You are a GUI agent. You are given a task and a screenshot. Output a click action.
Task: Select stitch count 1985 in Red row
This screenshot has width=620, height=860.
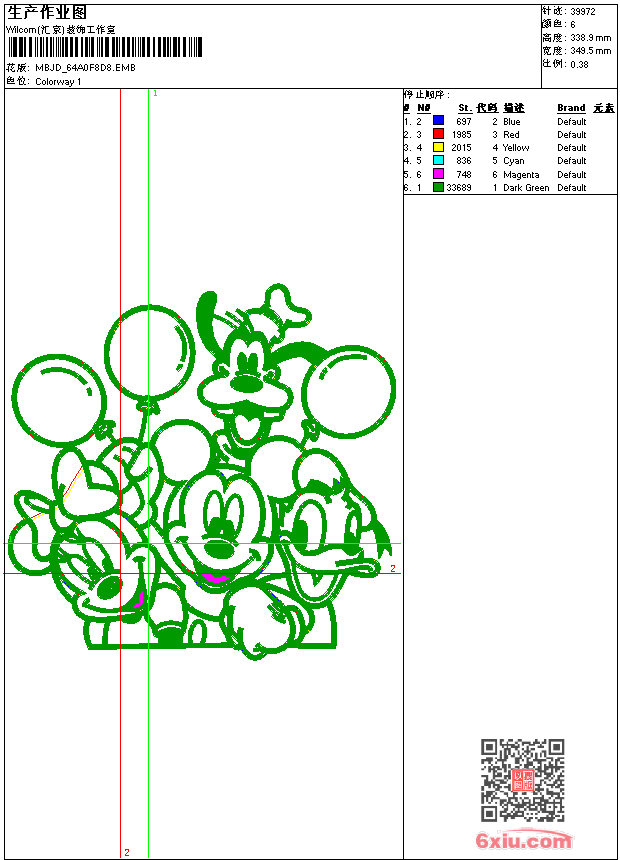(461, 134)
